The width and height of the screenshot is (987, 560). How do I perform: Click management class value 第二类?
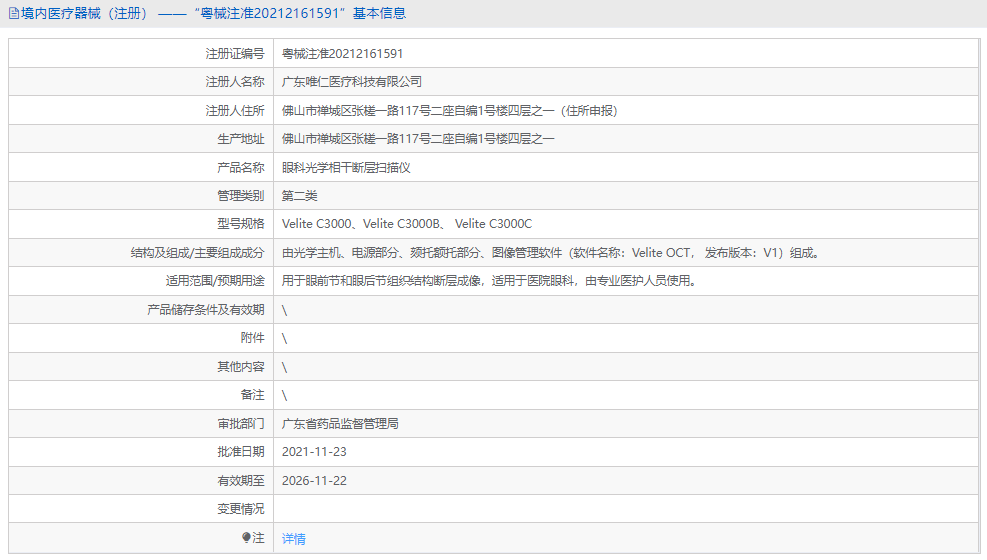pos(299,196)
